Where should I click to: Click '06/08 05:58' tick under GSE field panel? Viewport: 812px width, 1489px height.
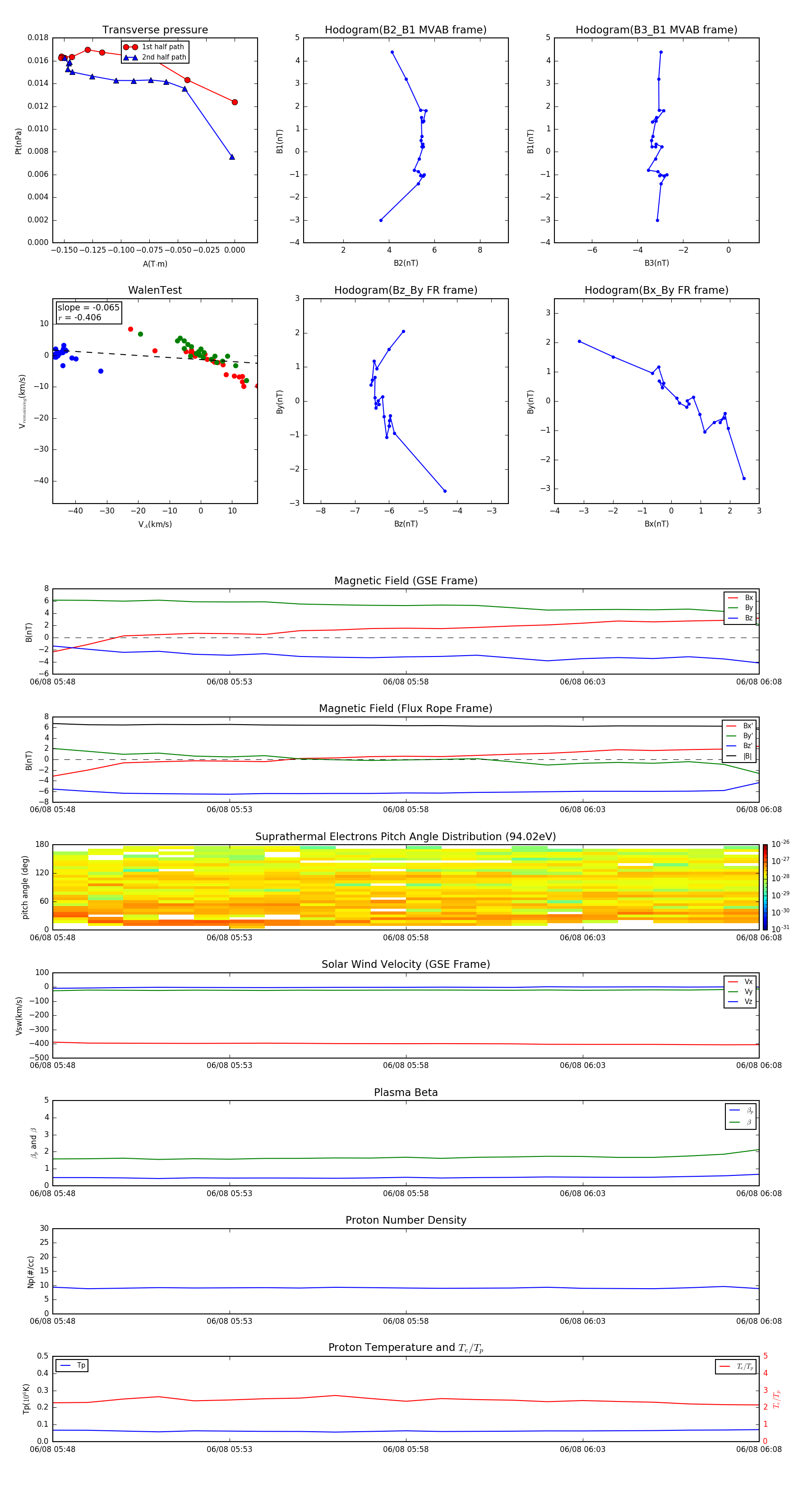click(x=406, y=682)
